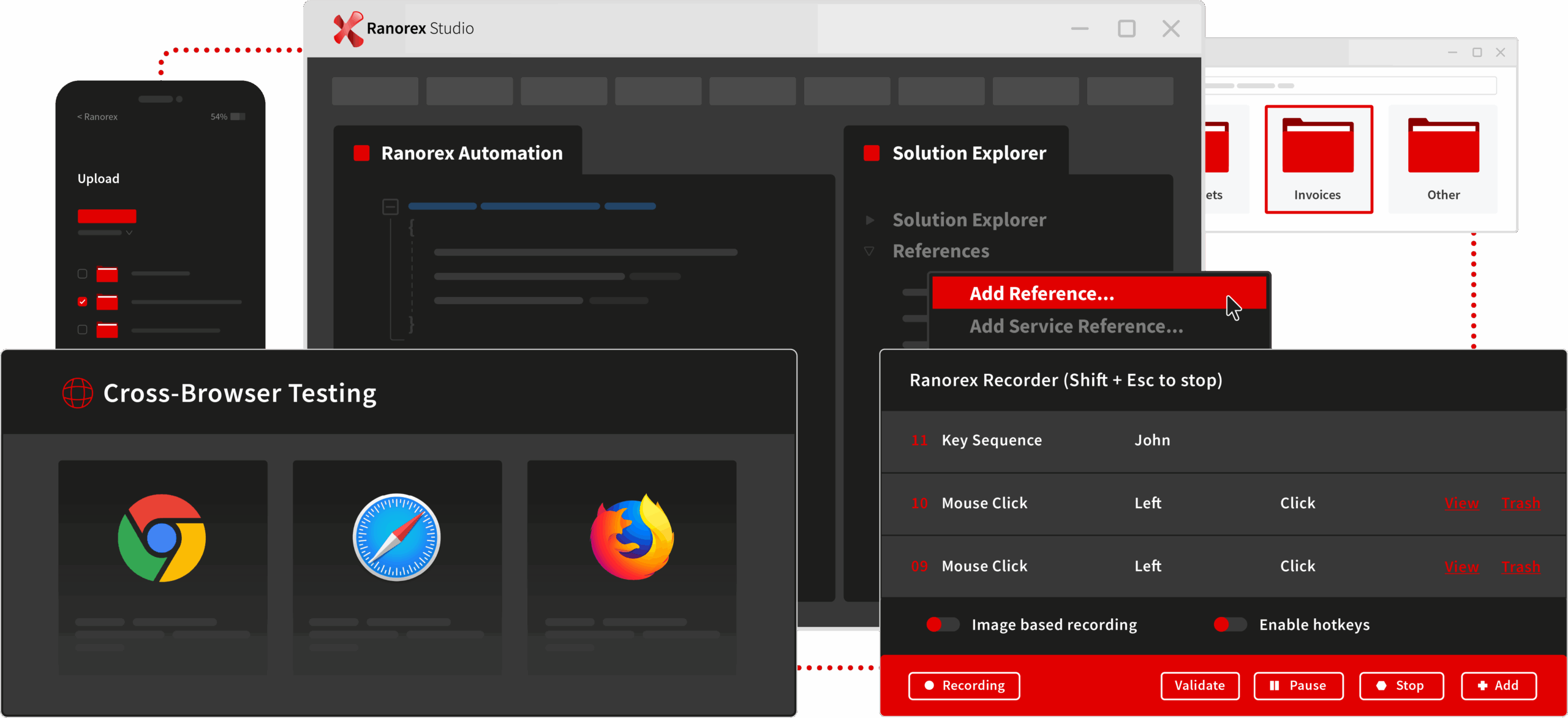
Task: Click the 'John' value in Key Sequence row
Action: point(1152,440)
